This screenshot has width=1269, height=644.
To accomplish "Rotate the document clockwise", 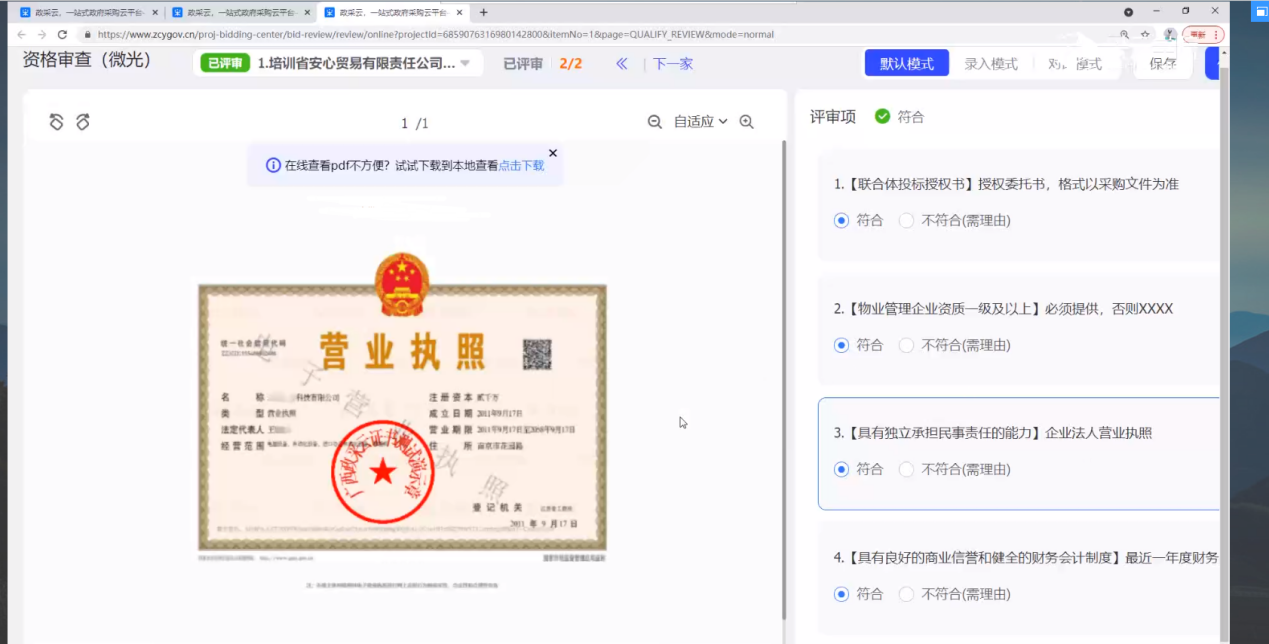I will pos(83,122).
